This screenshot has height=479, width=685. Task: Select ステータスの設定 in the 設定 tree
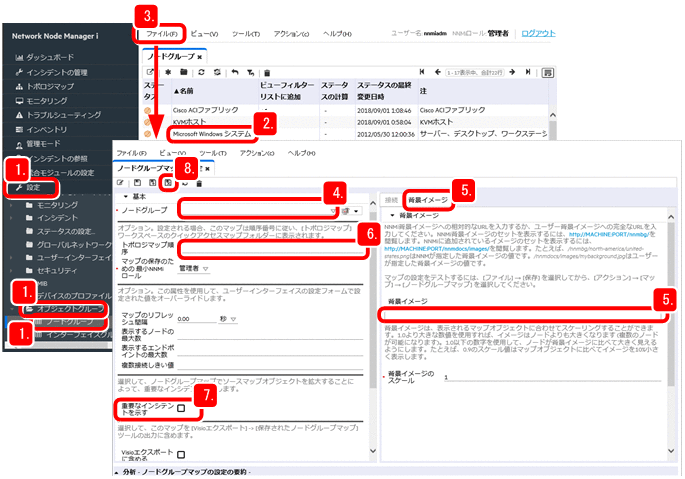60,231
